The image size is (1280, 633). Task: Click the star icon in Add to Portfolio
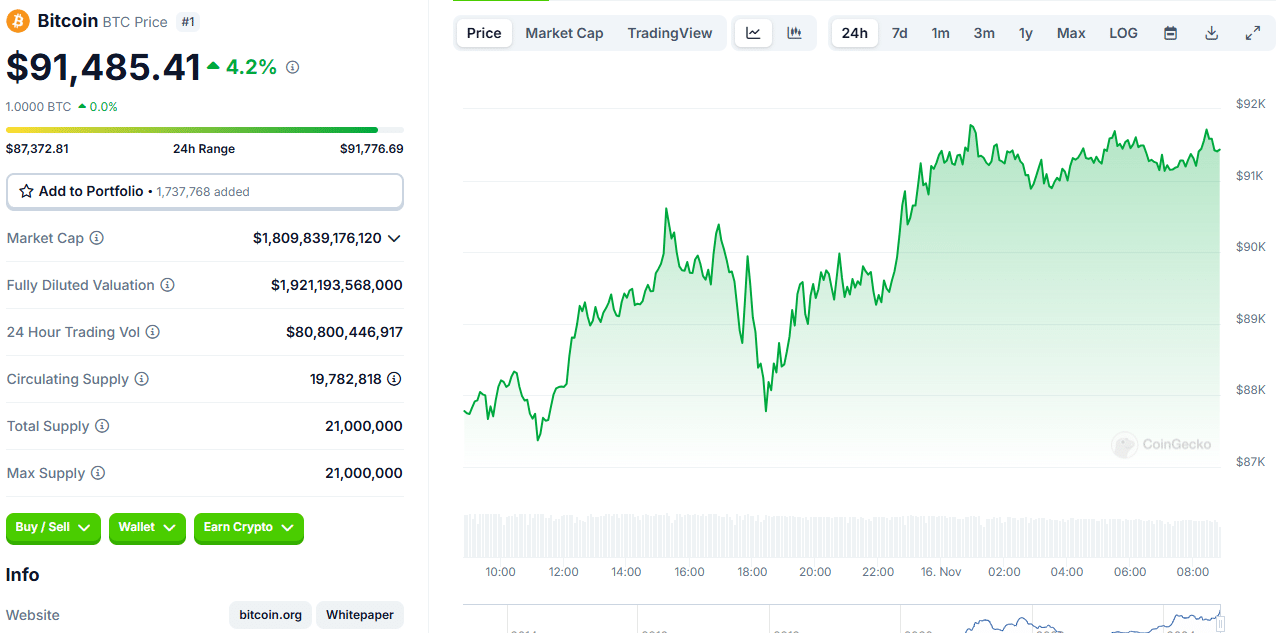click(26, 191)
